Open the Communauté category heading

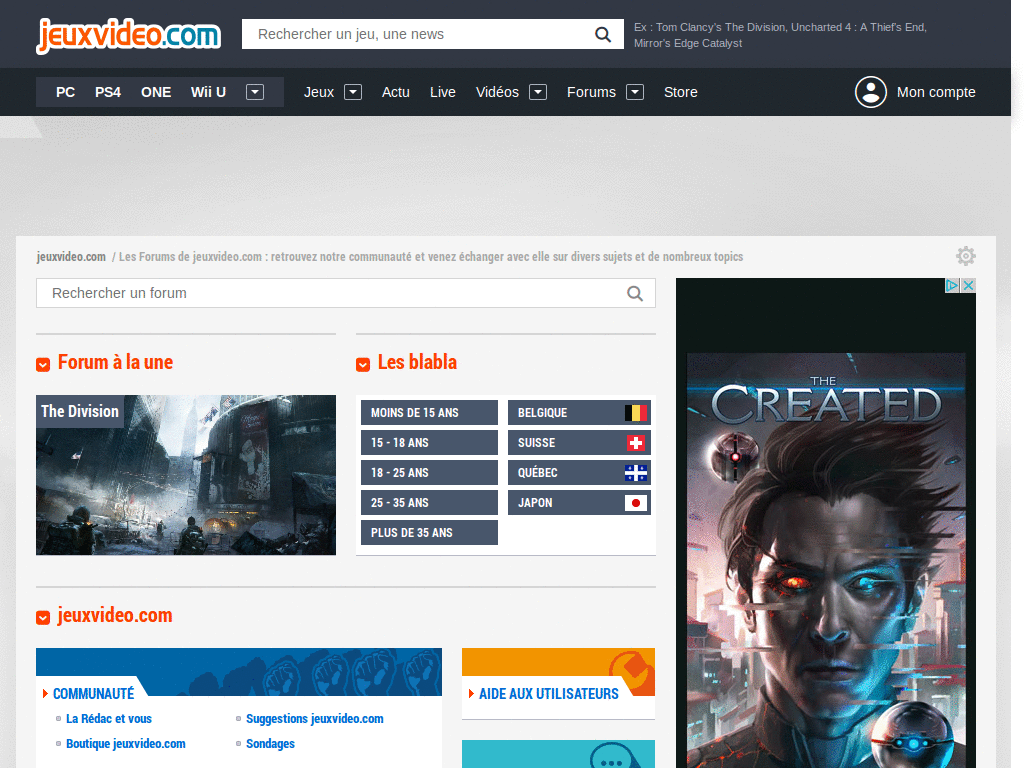click(93, 694)
